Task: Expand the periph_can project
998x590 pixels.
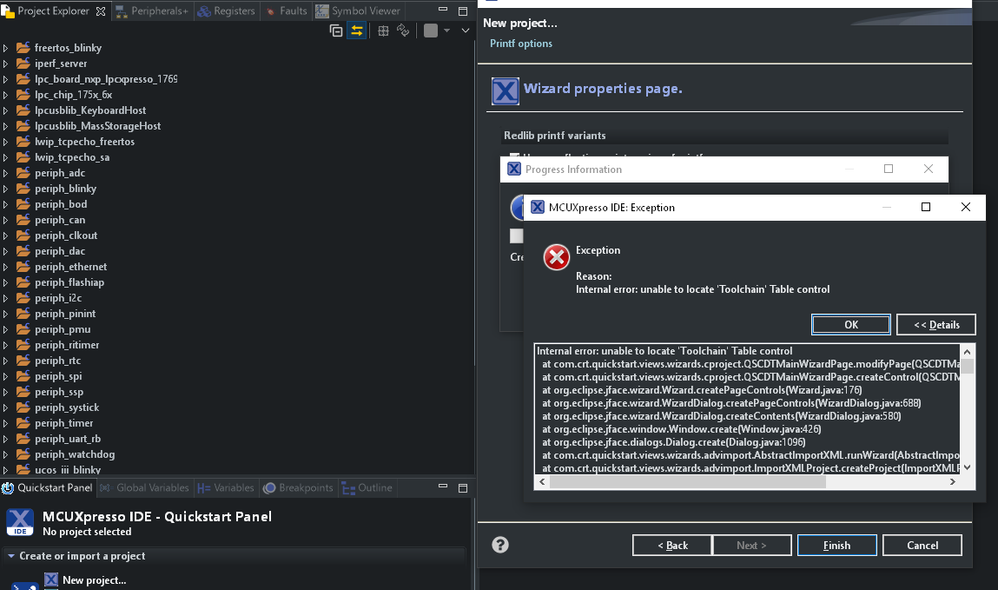Action: [x=6, y=220]
